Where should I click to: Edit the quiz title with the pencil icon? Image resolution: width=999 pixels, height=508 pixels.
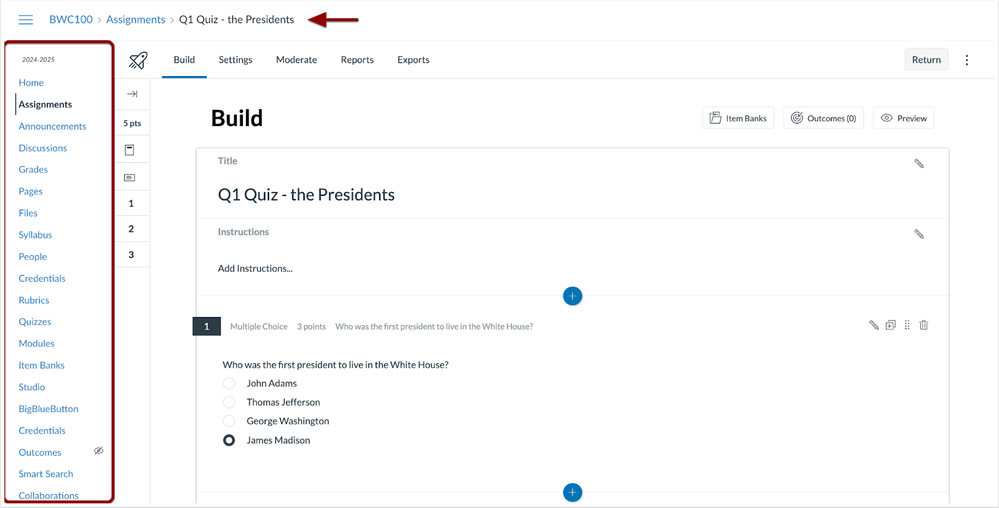coord(919,163)
